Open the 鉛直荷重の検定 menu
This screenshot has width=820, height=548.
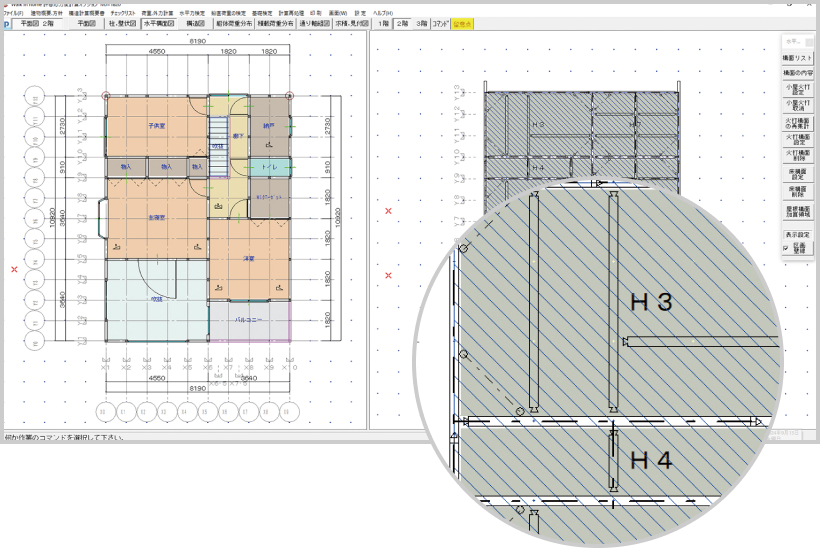click(x=229, y=13)
